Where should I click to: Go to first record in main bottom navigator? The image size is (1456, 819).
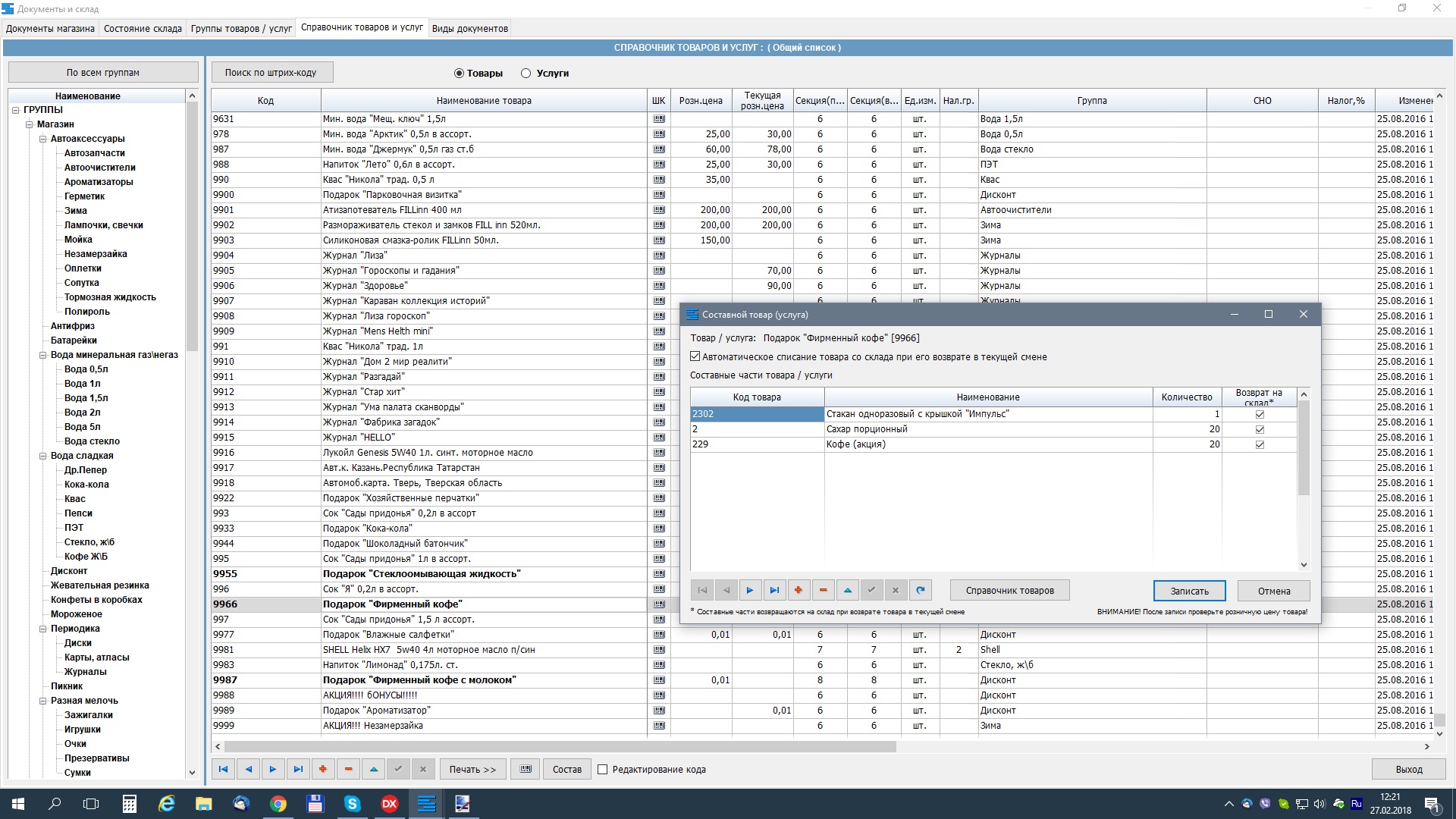pyautogui.click(x=223, y=769)
